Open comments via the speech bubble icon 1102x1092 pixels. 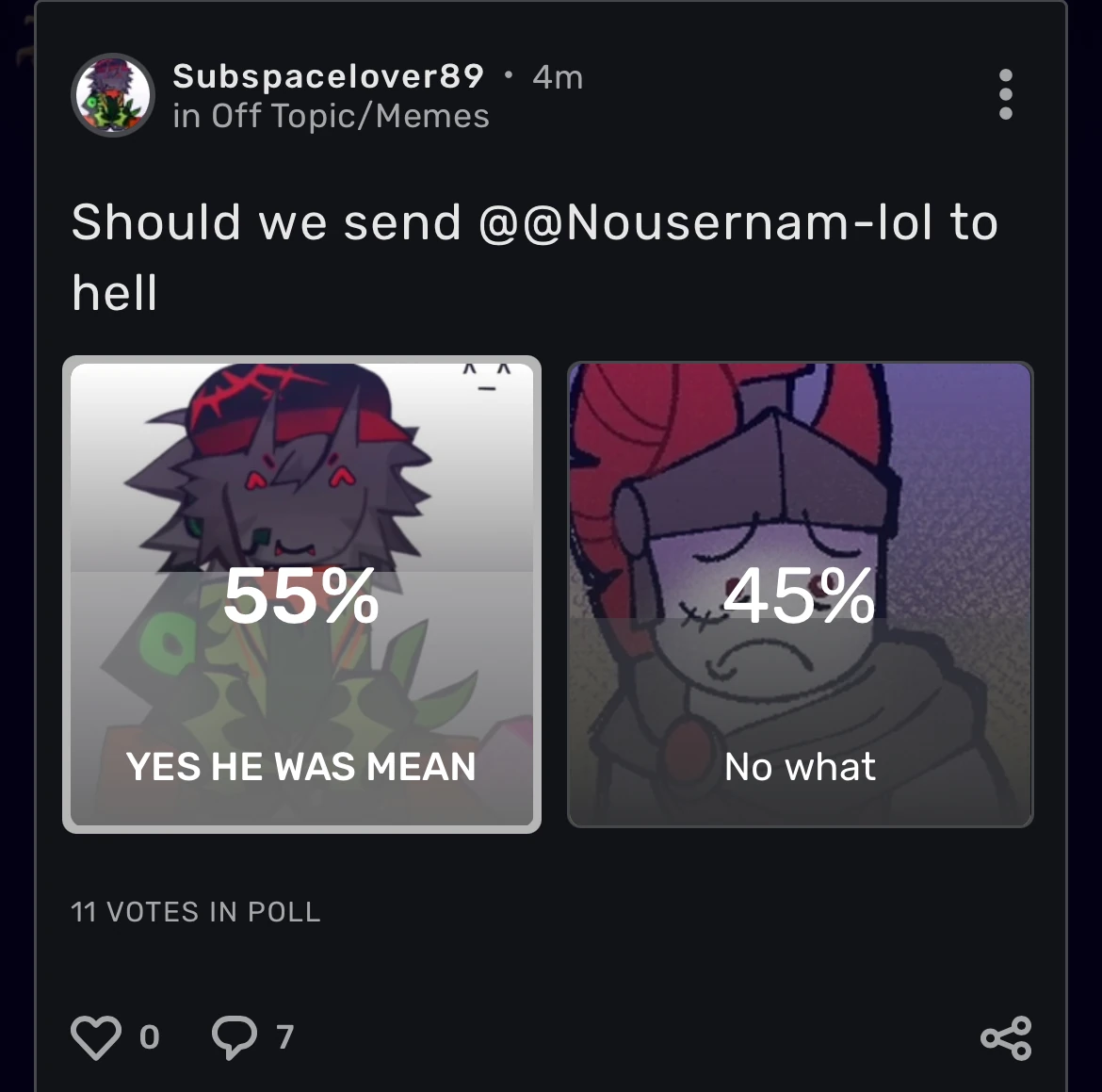click(234, 1036)
